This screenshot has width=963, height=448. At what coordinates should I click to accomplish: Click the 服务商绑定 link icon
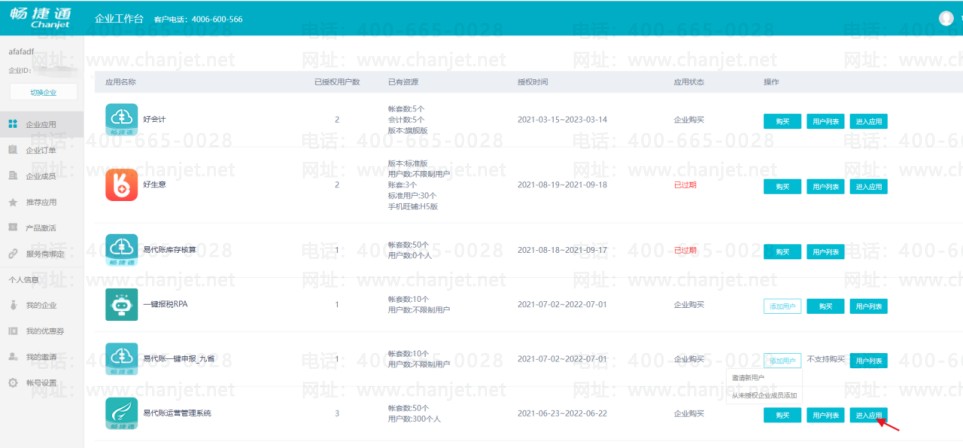coord(13,254)
